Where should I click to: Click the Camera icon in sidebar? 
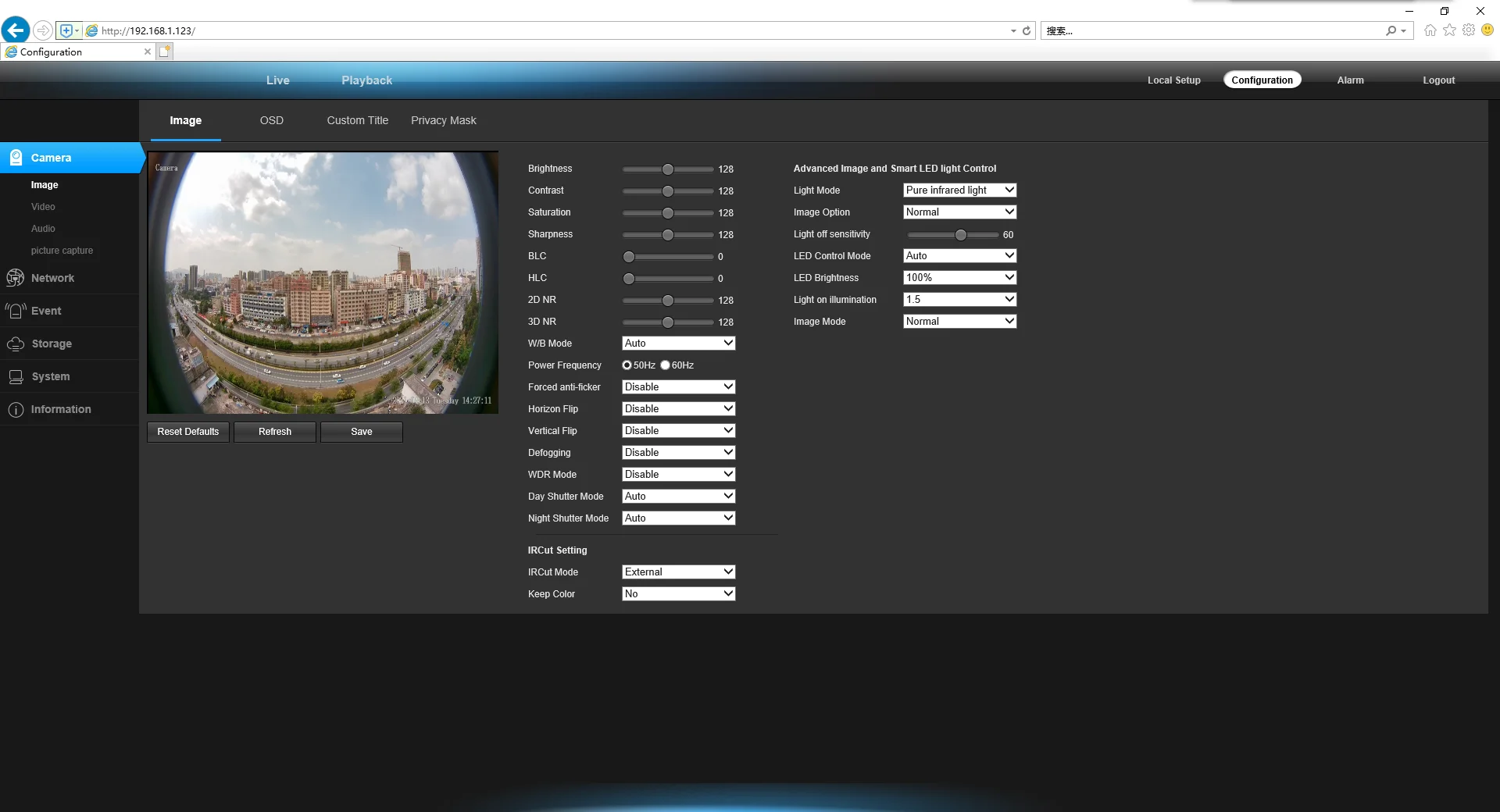tap(16, 157)
